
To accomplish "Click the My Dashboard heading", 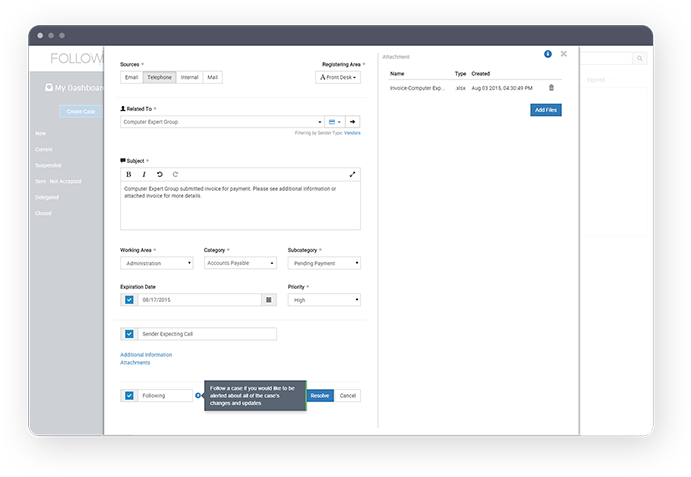I will [x=79, y=88].
